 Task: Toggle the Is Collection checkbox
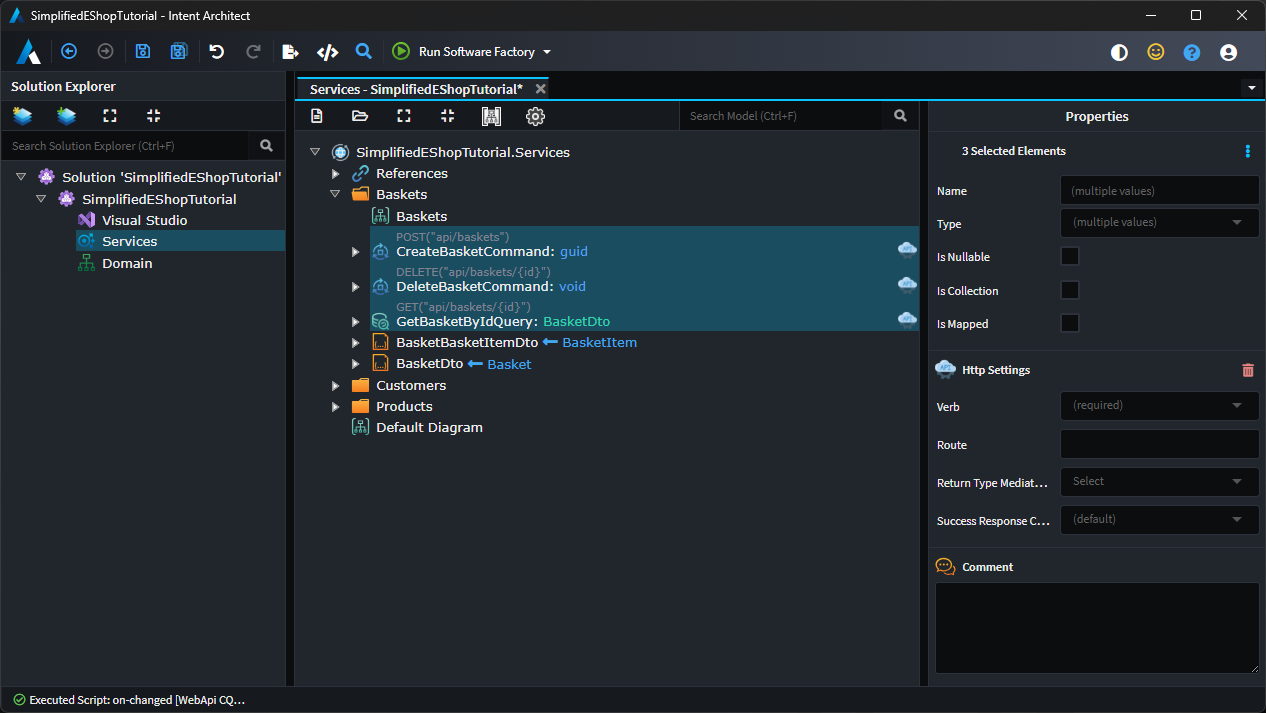1070,290
